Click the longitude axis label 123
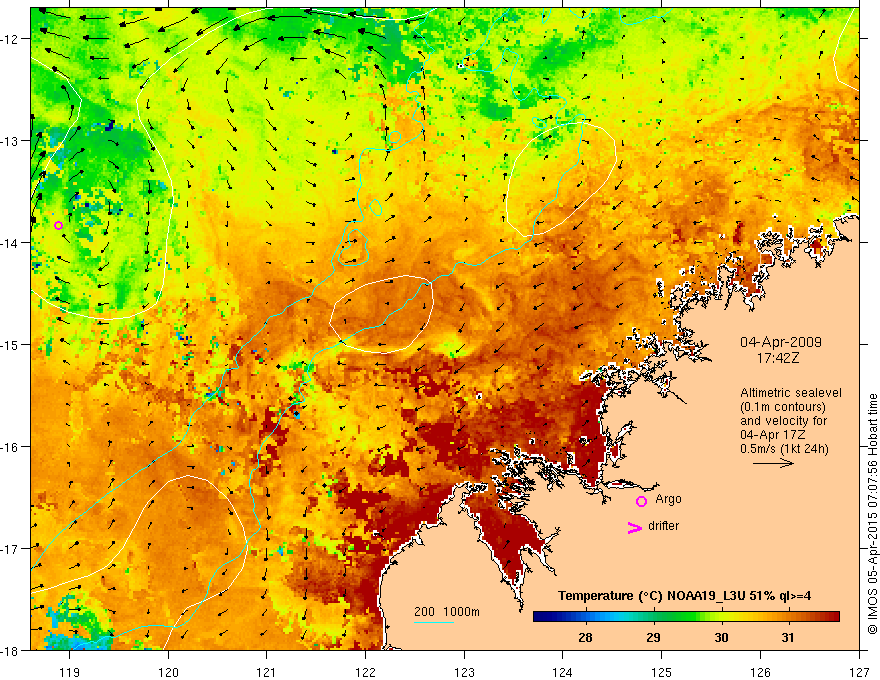 pyautogui.click(x=464, y=672)
